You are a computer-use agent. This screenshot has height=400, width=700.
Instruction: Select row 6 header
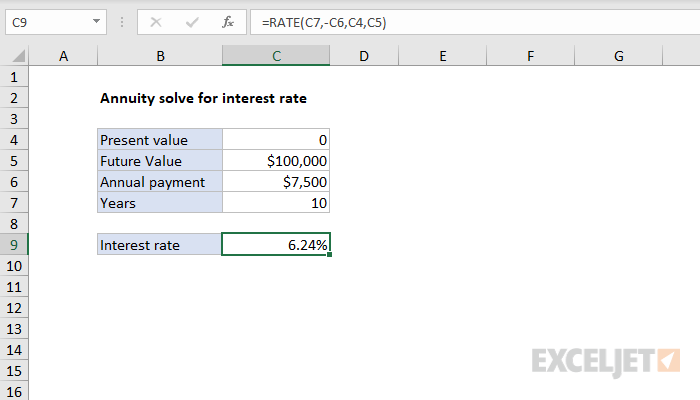[14, 182]
